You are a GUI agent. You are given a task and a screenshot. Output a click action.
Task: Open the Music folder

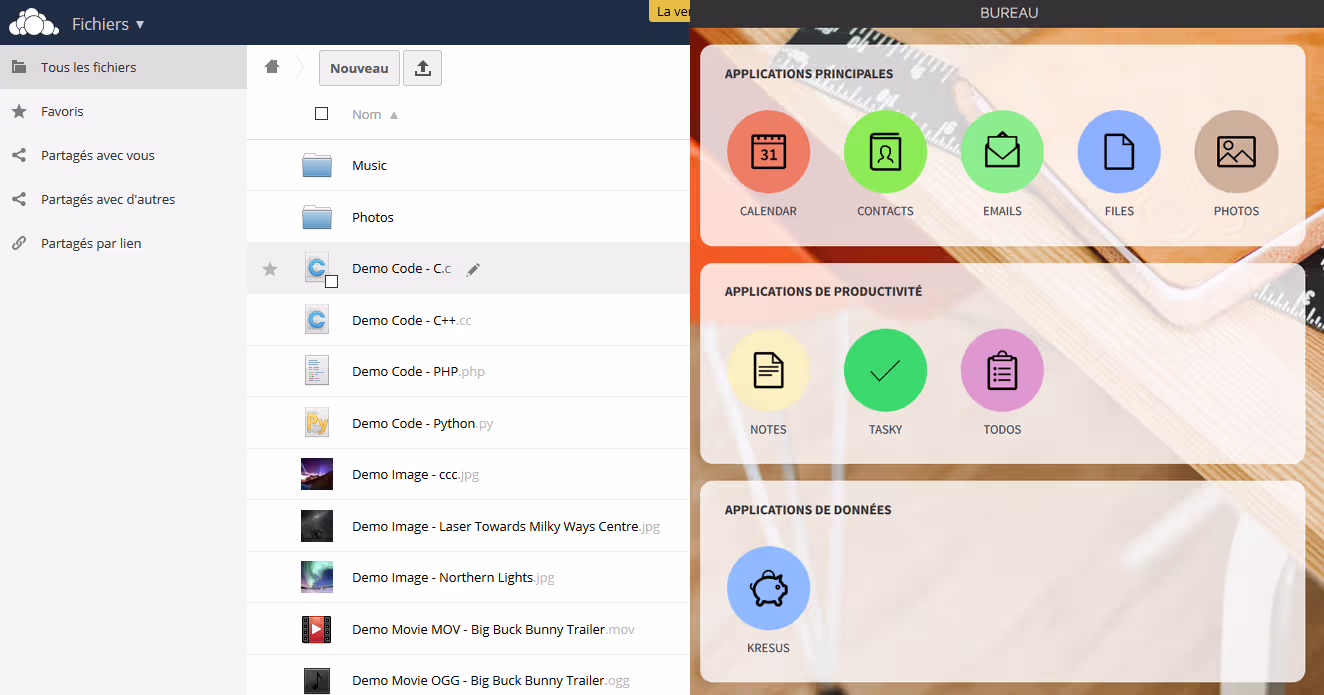tap(369, 166)
